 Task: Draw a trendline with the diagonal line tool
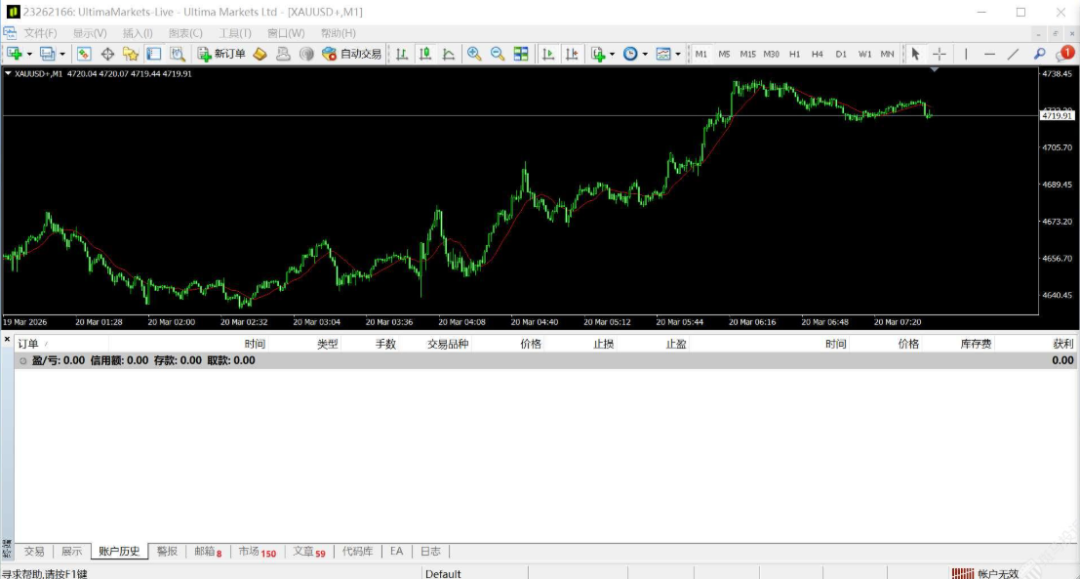tap(1013, 54)
